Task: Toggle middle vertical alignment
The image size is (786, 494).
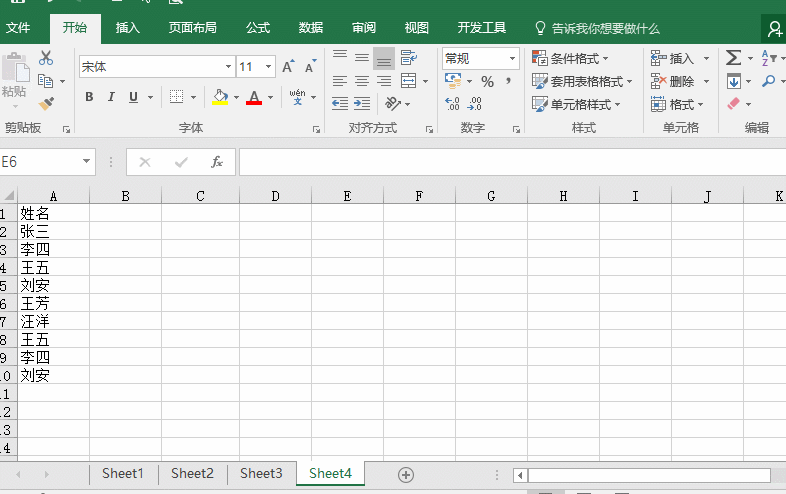Action: (x=362, y=58)
